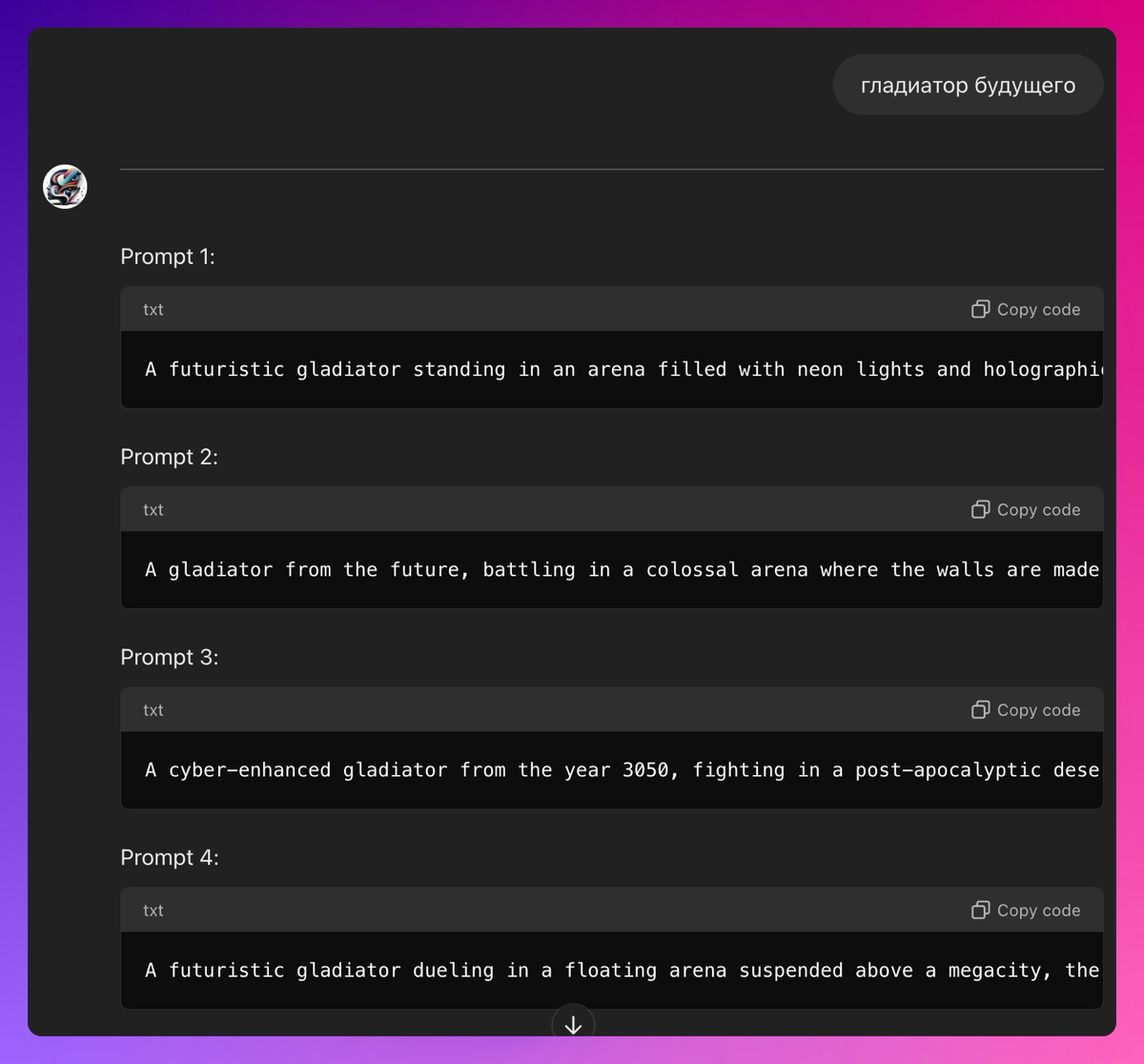Click the "txt" label in Prompt 1 header
The image size is (1144, 1064).
[x=153, y=310]
